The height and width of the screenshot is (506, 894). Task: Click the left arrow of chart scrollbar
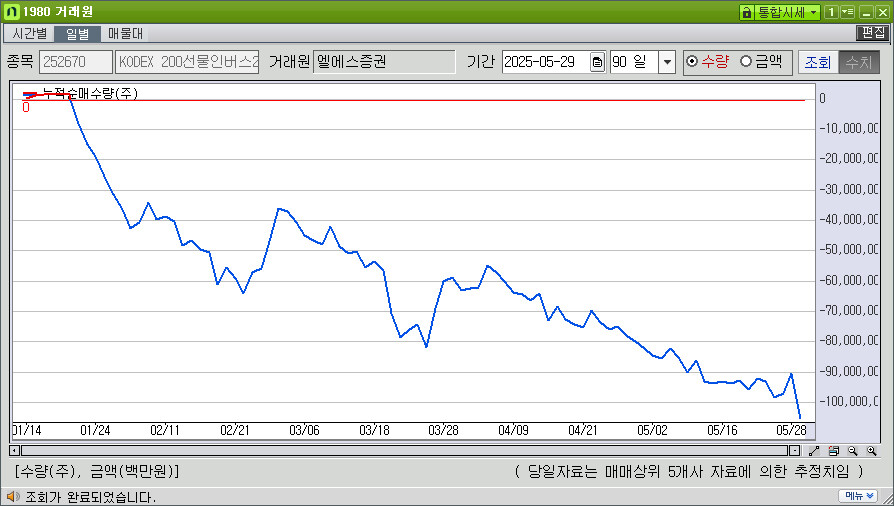point(15,451)
